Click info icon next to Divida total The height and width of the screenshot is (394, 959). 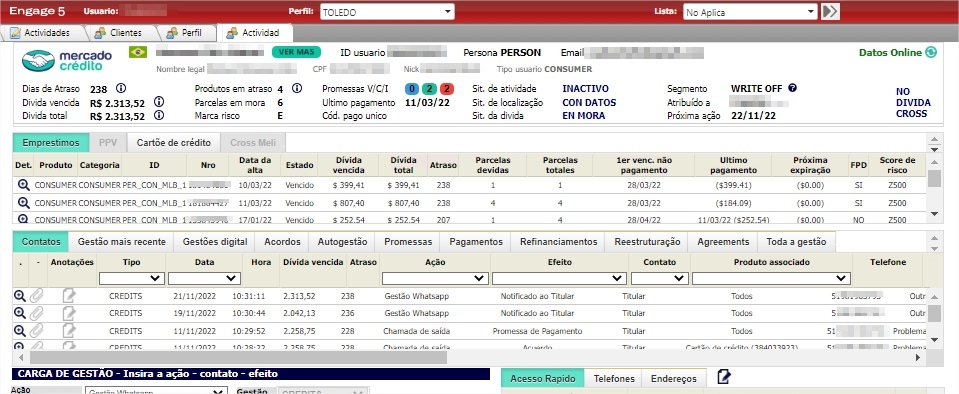tap(158, 115)
